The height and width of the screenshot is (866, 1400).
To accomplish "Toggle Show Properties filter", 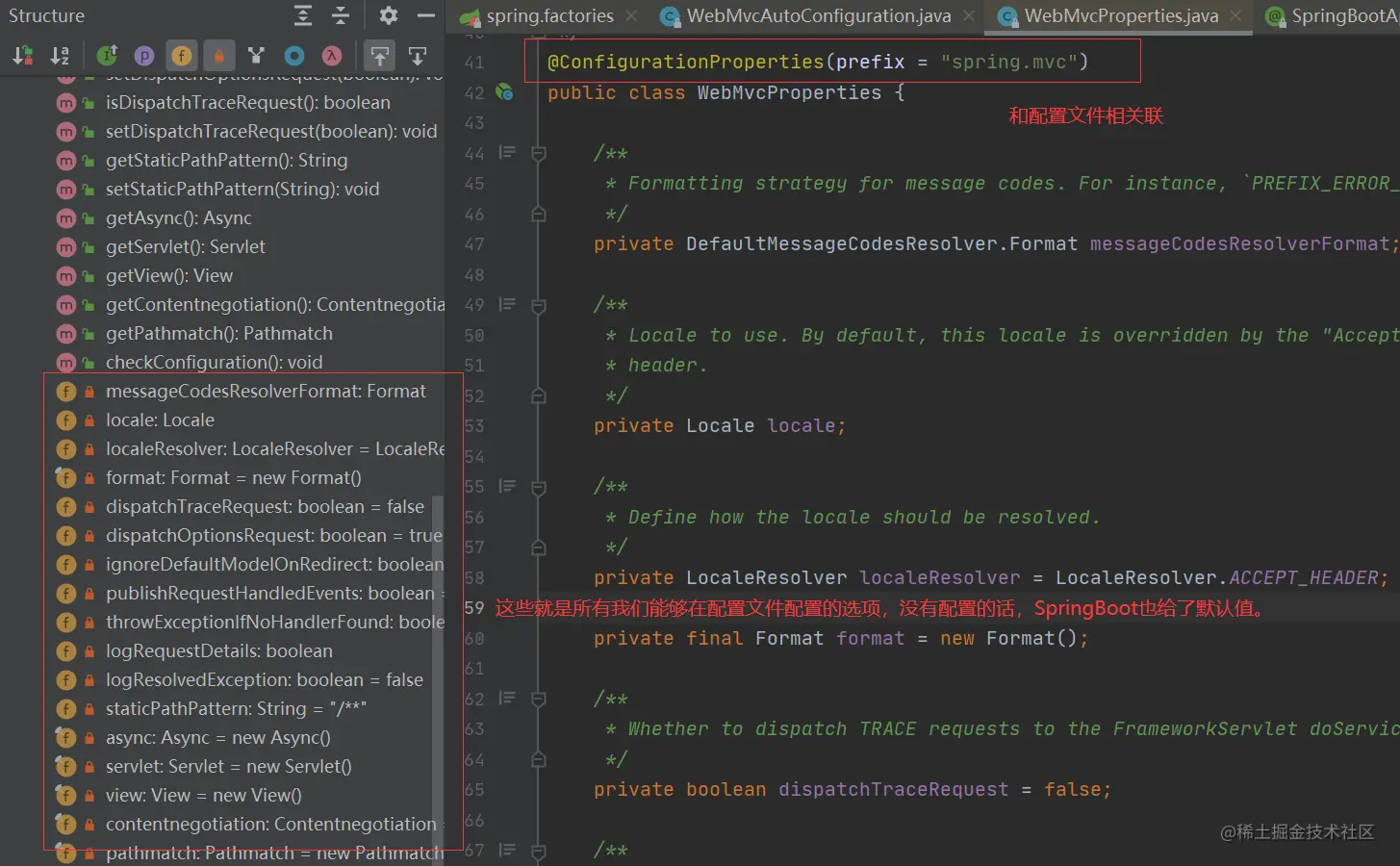I will click(144, 56).
